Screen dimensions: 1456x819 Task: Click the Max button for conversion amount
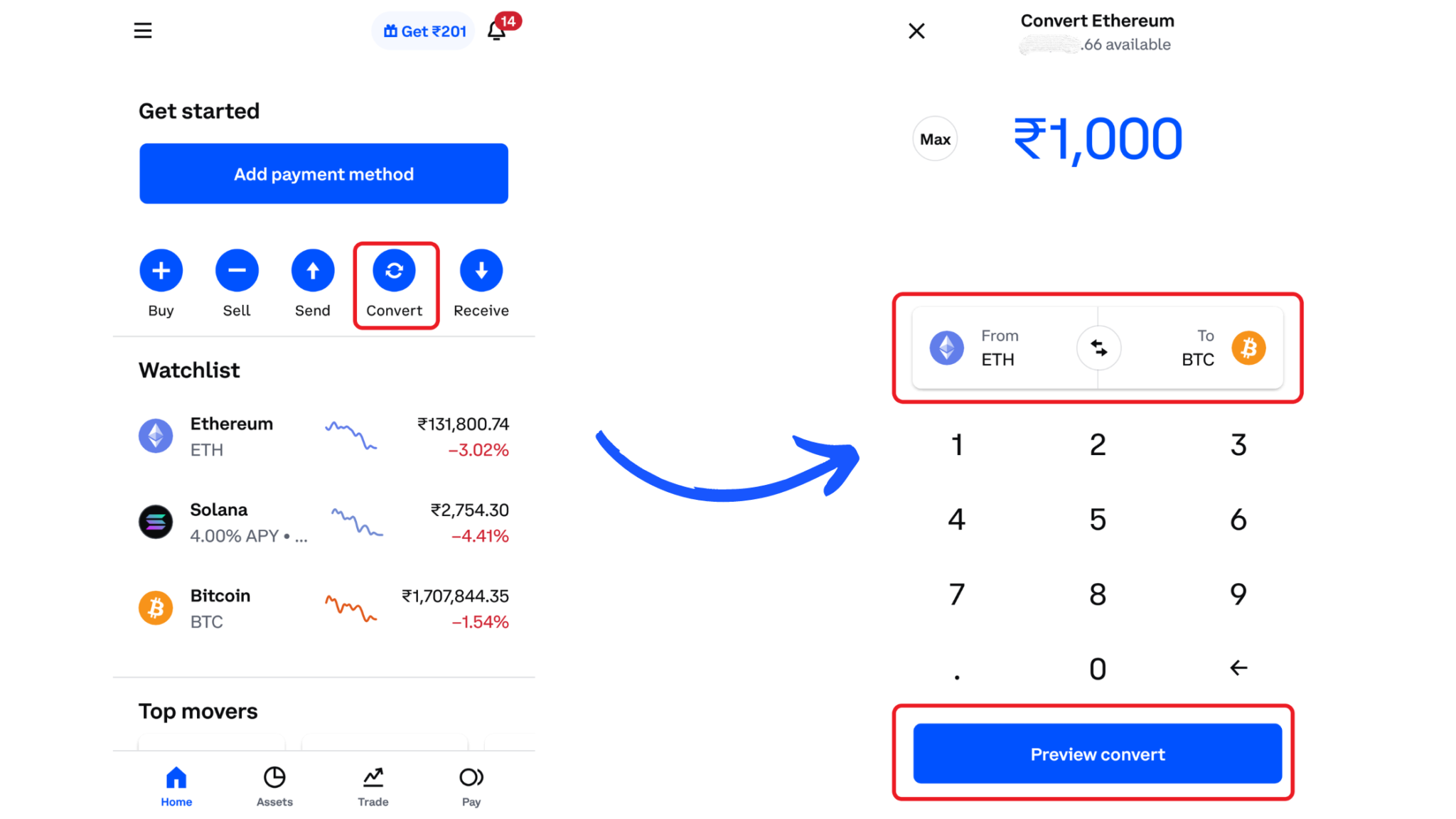click(x=934, y=139)
